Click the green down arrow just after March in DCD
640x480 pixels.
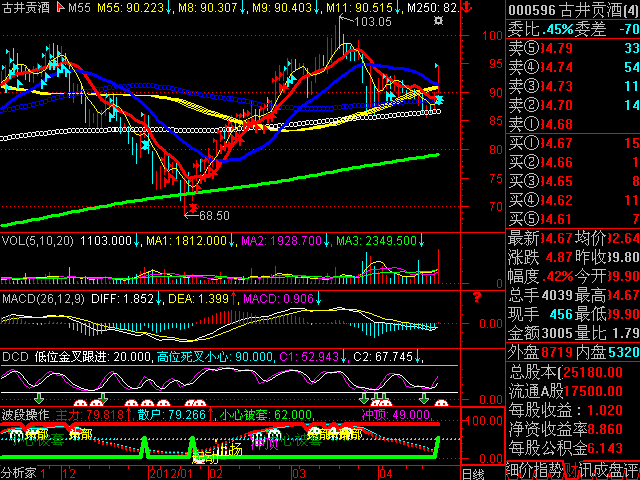(364, 398)
